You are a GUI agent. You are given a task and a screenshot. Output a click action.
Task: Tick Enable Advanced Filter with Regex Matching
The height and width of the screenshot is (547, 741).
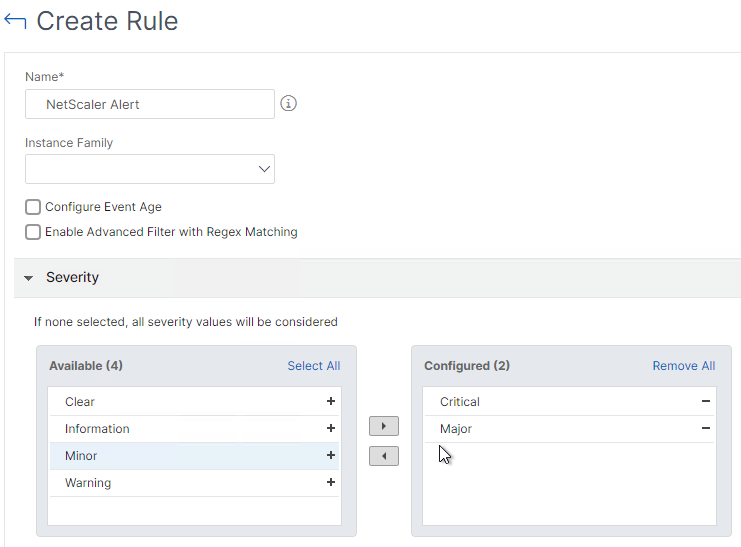33,232
